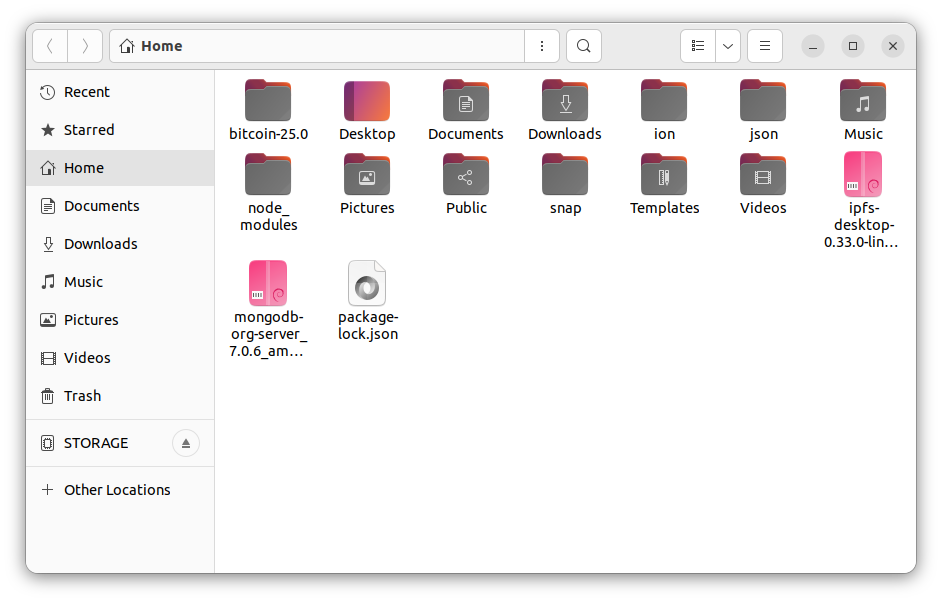The height and width of the screenshot is (602, 942).
Task: Open Other Locations
Action: pyautogui.click(x=120, y=490)
